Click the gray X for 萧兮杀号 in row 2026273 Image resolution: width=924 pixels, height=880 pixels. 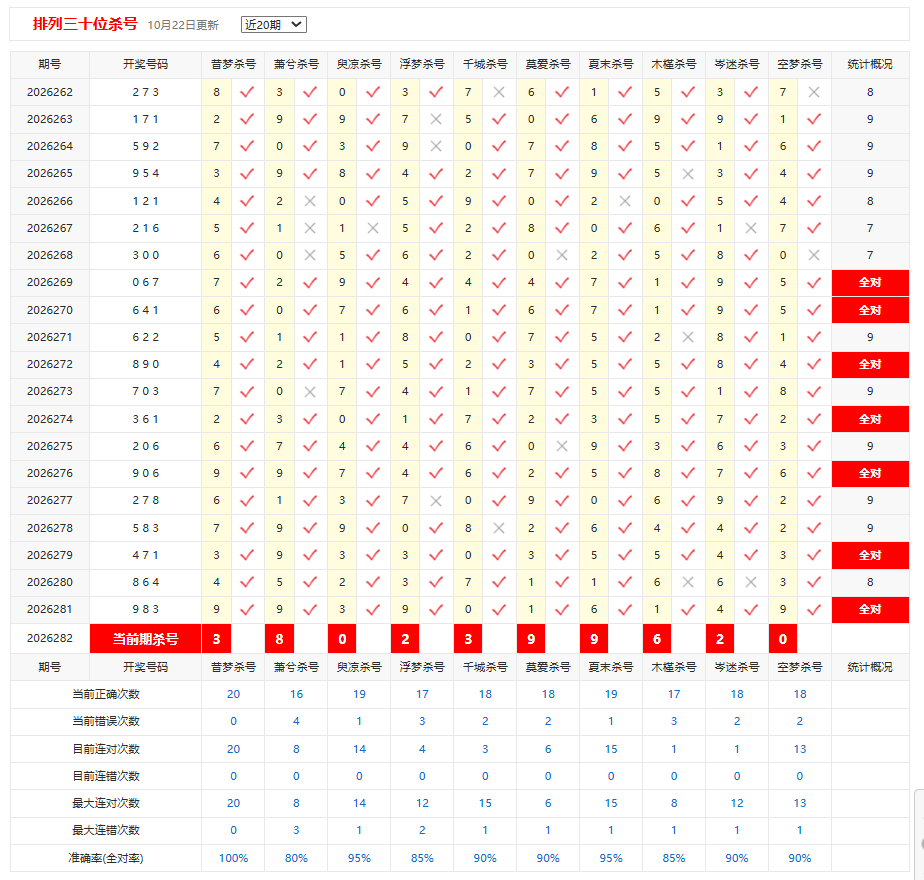pos(310,391)
